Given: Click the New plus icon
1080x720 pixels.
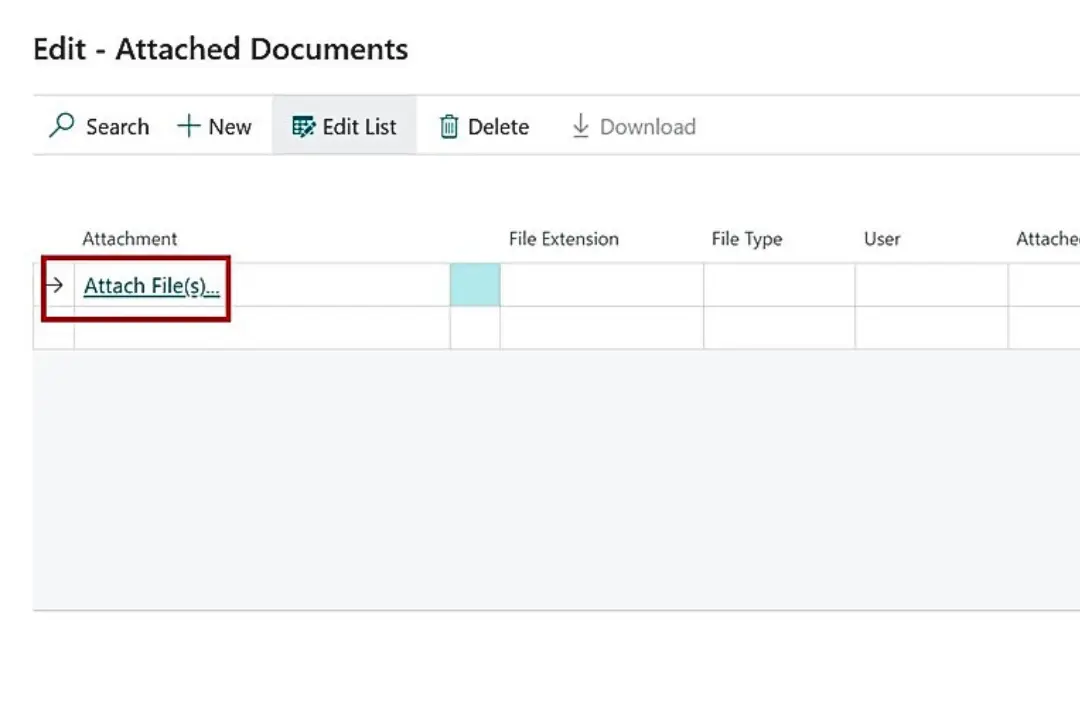Looking at the screenshot, I should [188, 126].
